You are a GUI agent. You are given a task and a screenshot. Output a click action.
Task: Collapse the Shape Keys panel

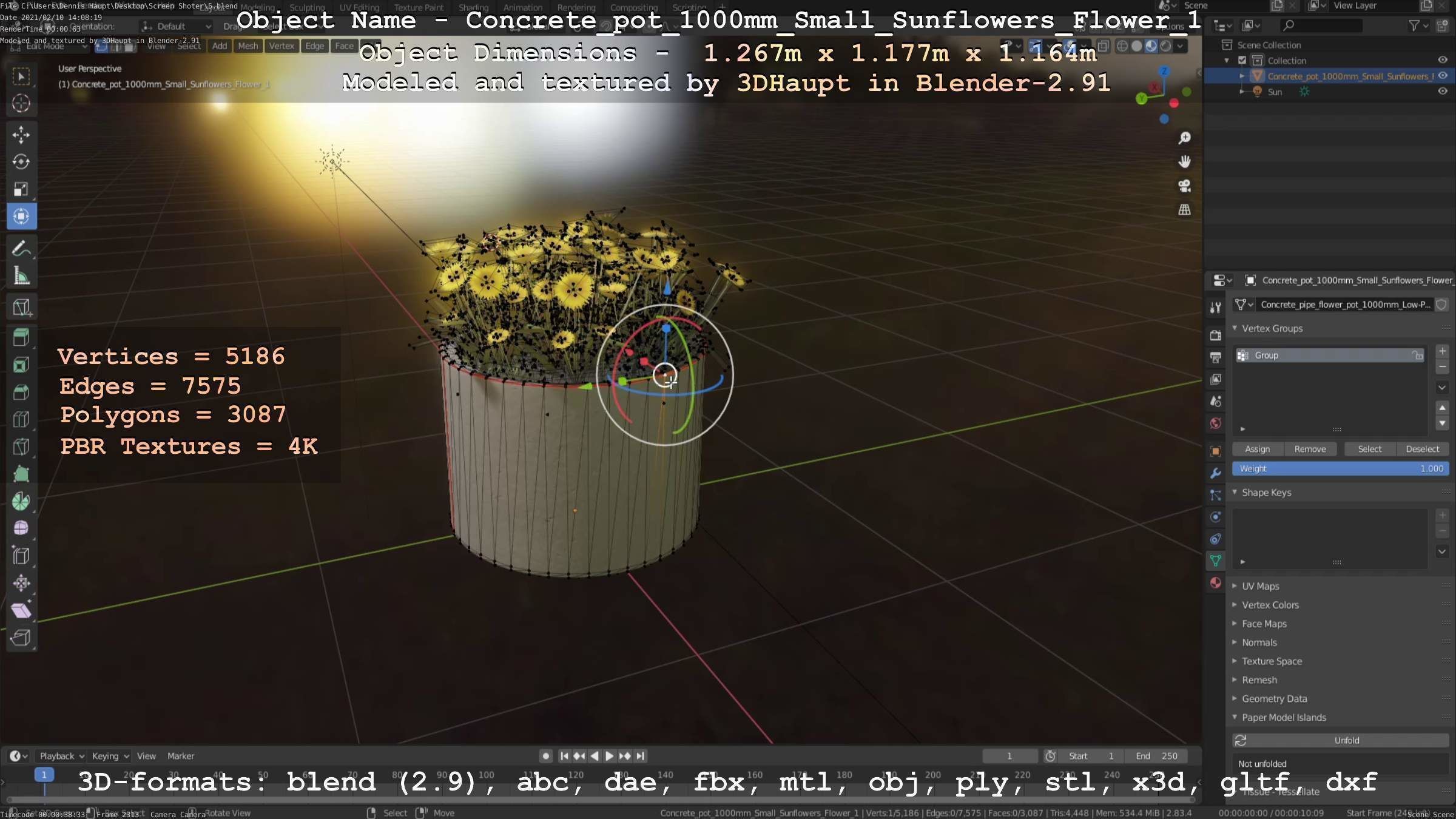point(1235,492)
